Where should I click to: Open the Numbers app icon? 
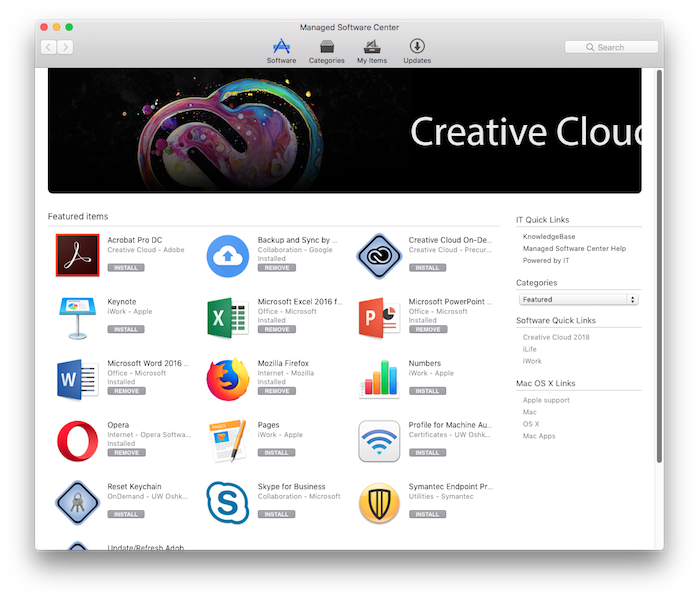coord(379,379)
